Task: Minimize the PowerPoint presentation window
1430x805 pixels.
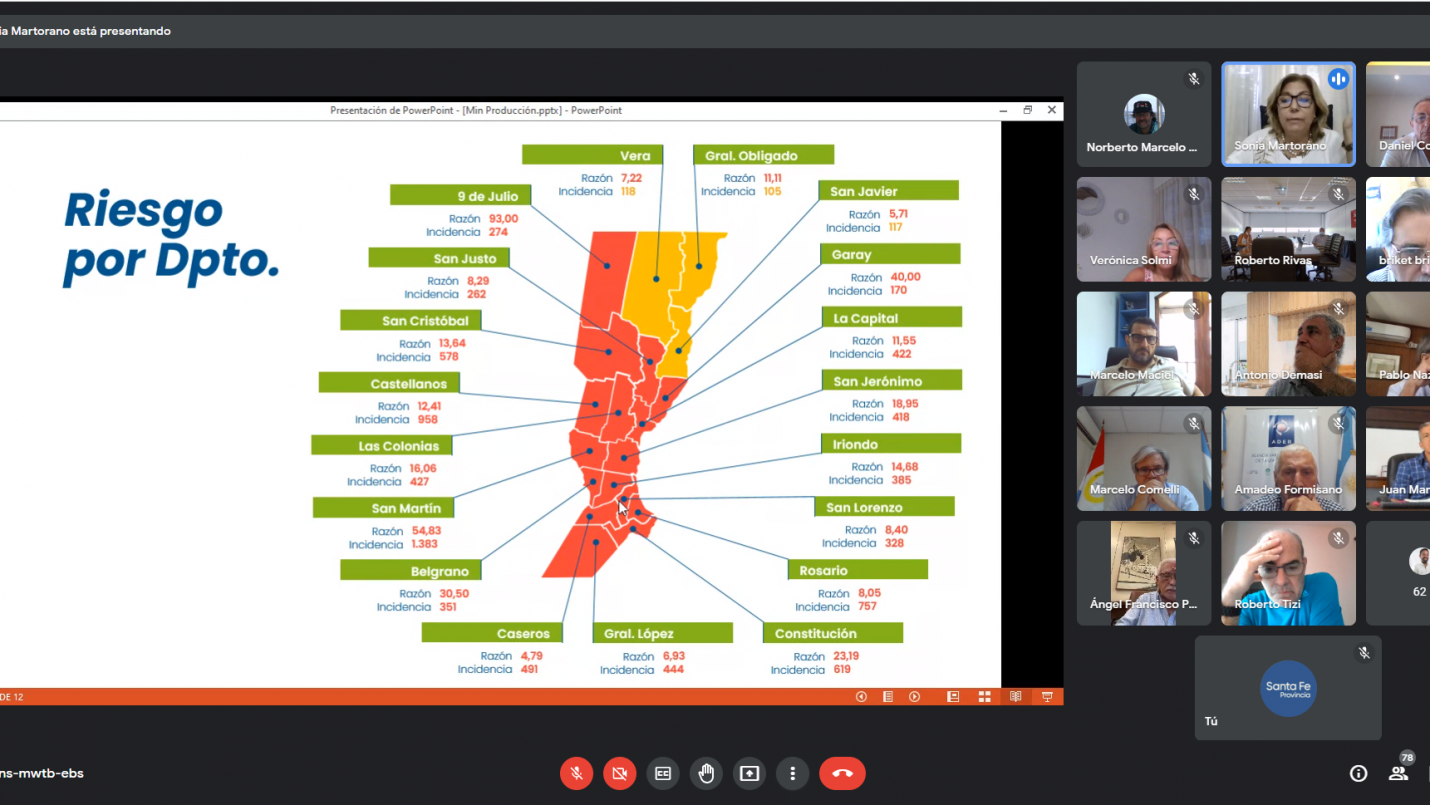Action: pos(1004,110)
